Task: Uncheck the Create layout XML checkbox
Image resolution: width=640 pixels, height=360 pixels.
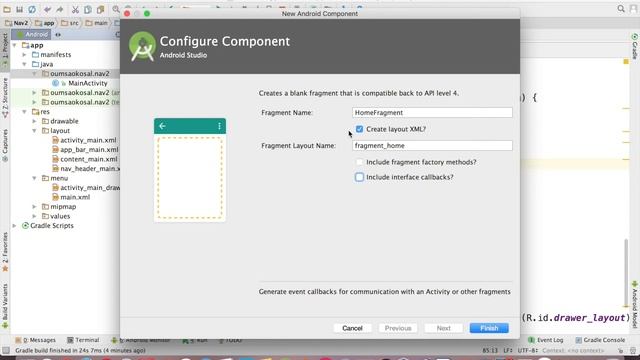Action: (359, 129)
